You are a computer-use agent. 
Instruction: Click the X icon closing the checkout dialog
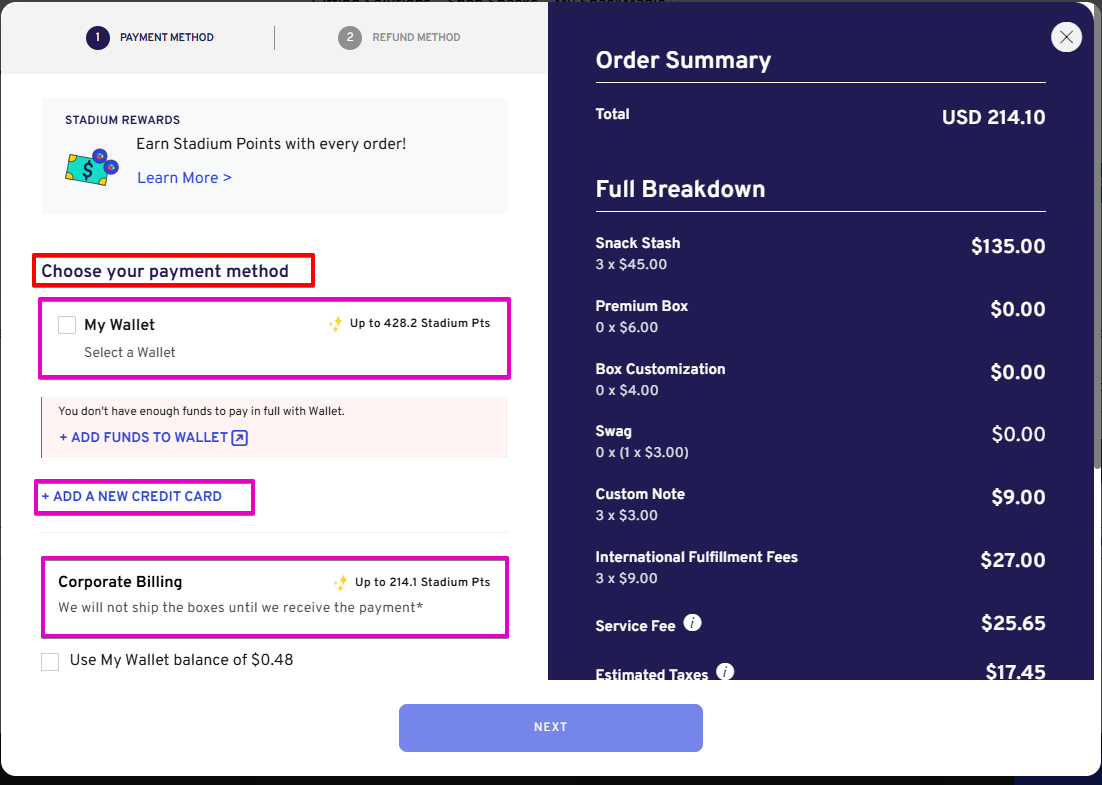1066,38
